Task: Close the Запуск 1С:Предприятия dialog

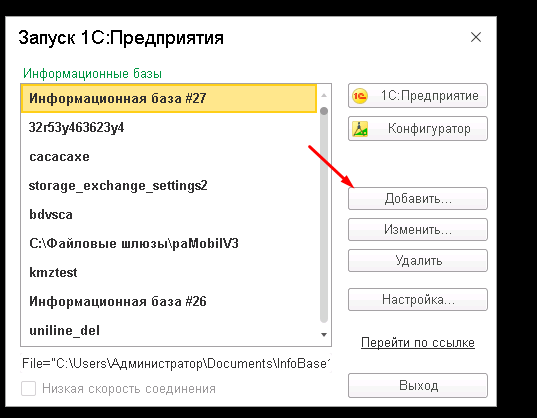Action: [x=476, y=37]
